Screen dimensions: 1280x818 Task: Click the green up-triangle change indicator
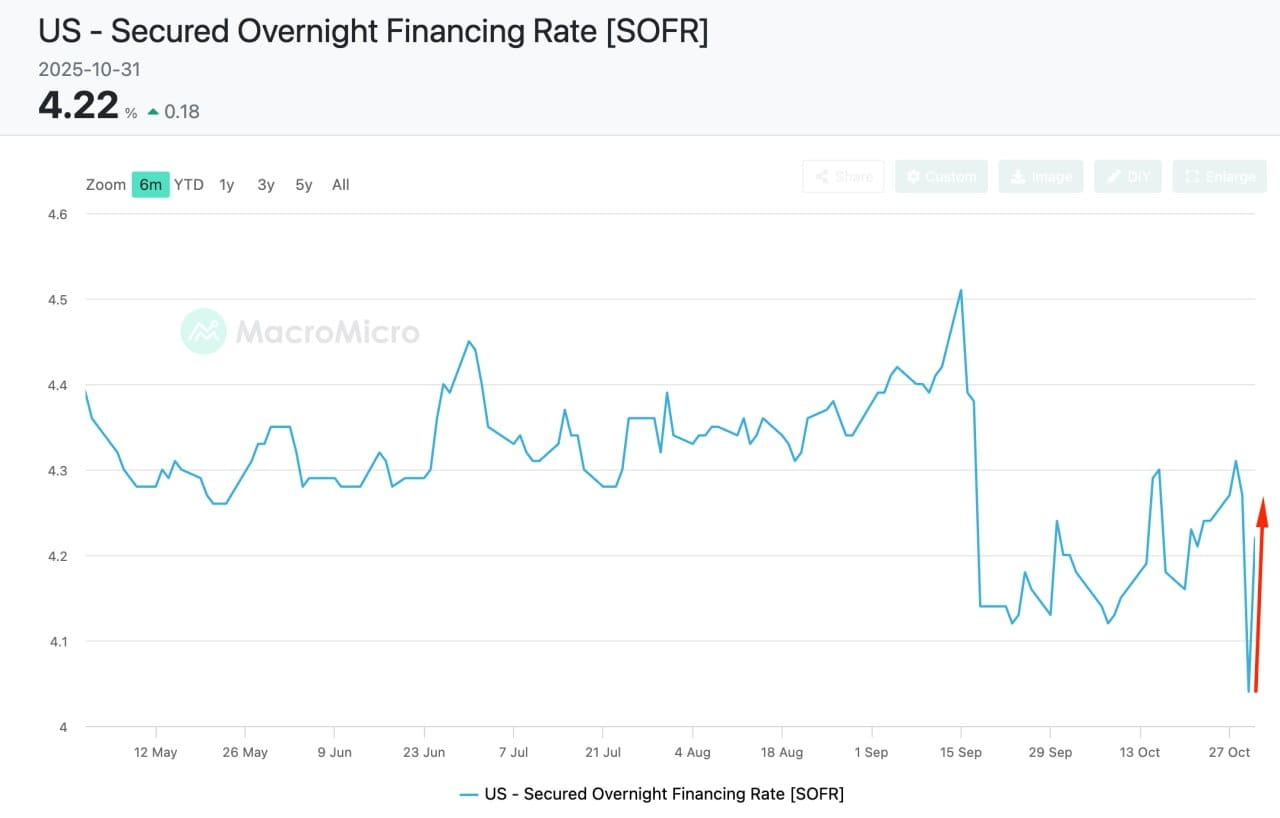(x=153, y=112)
